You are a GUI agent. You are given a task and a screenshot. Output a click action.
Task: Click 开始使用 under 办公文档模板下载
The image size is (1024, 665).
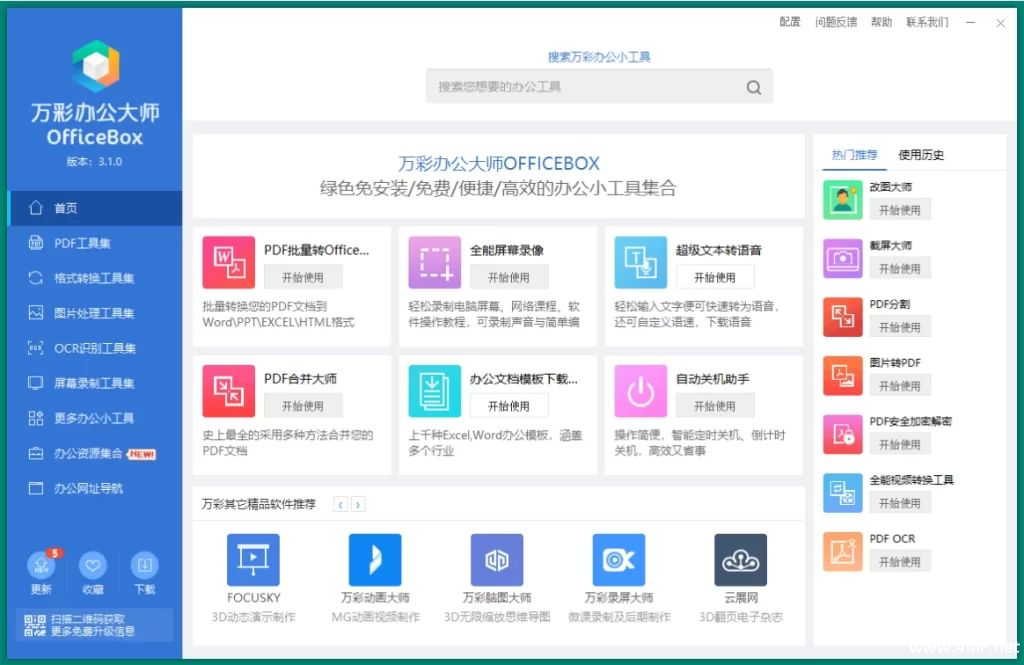[509, 405]
